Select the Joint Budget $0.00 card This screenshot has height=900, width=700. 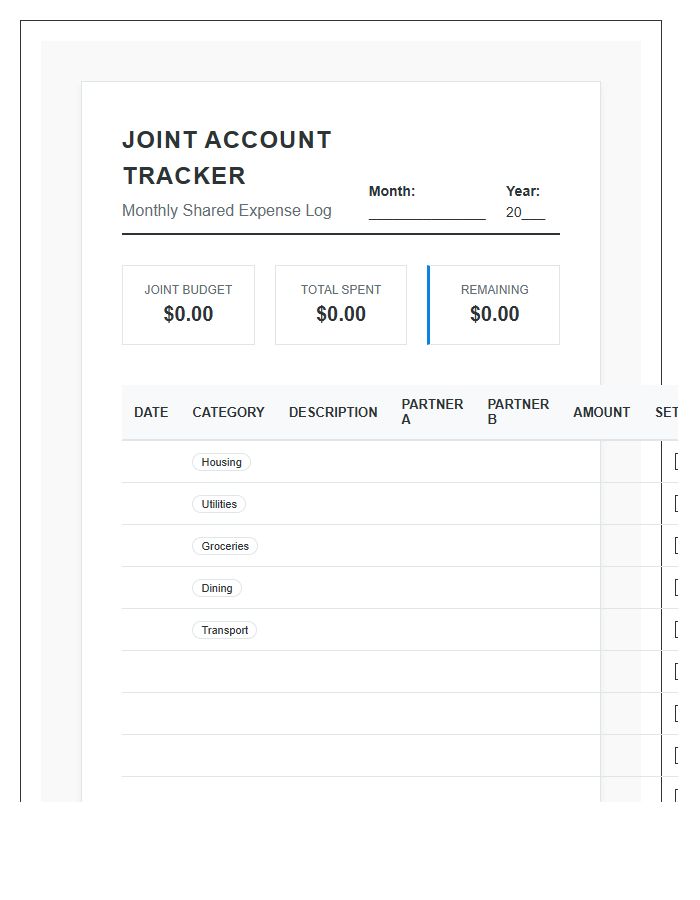[x=188, y=305]
